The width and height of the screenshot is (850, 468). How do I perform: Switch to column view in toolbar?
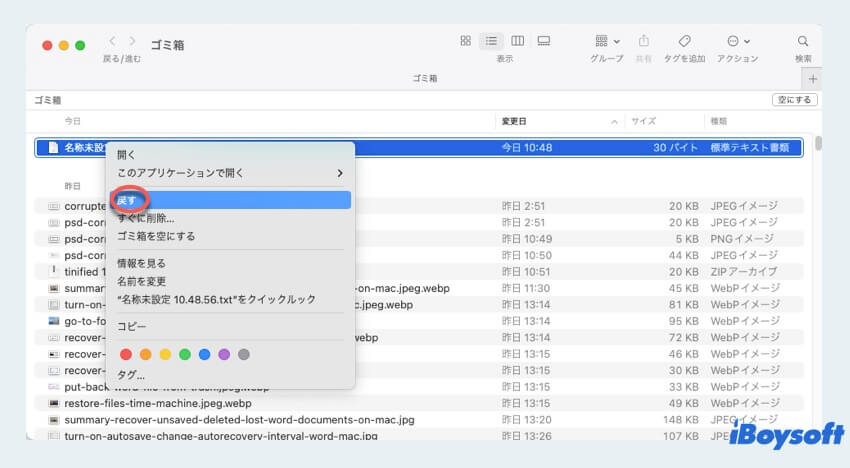pyautogui.click(x=517, y=41)
